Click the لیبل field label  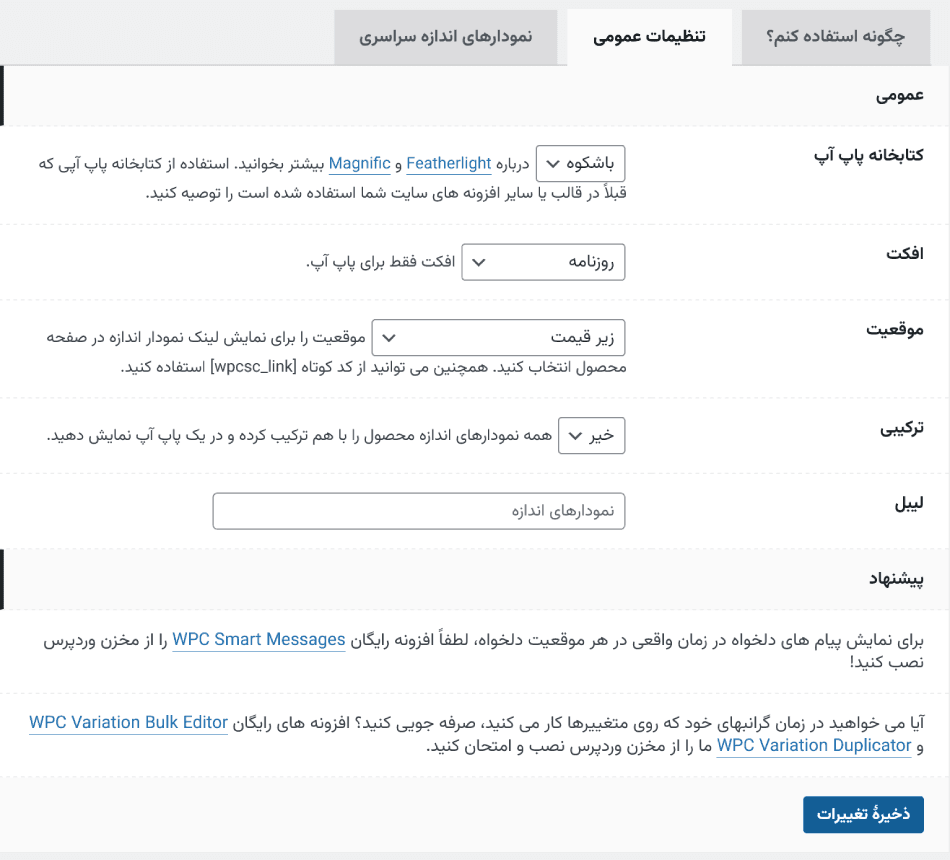[909, 504]
